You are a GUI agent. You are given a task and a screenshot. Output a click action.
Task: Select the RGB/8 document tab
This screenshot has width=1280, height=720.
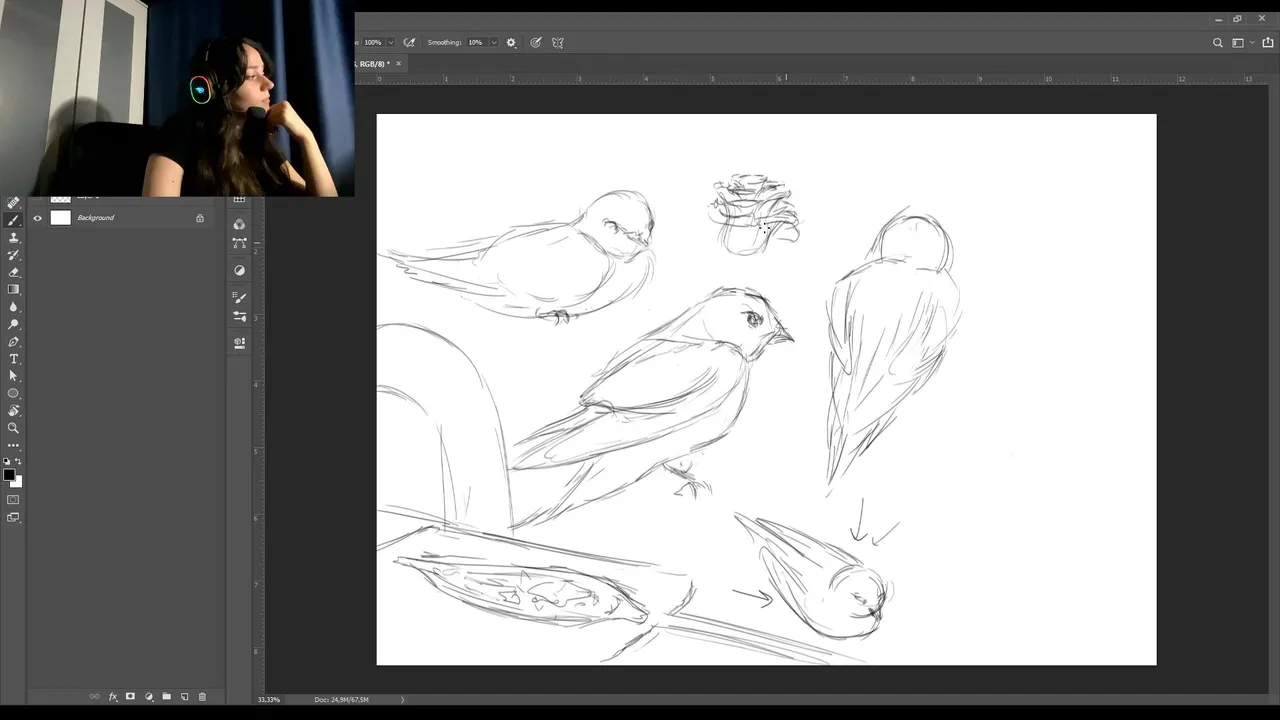click(374, 64)
